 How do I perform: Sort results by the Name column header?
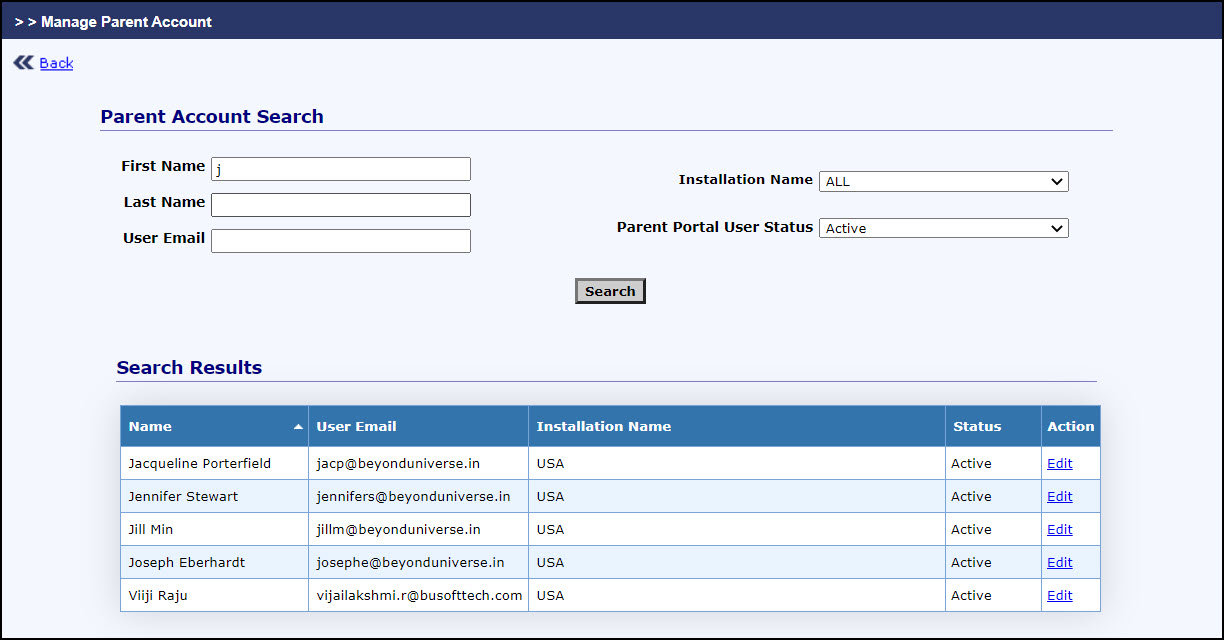coord(151,426)
